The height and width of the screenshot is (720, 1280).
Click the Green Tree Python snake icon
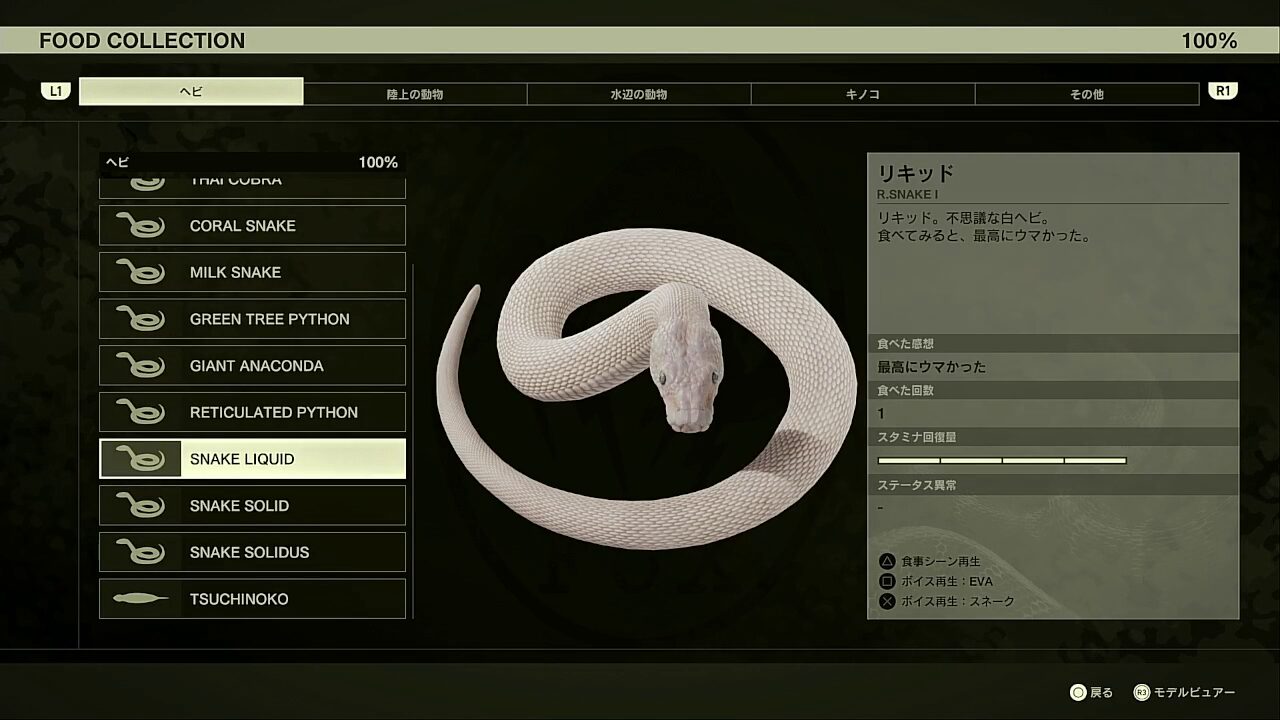pos(141,319)
